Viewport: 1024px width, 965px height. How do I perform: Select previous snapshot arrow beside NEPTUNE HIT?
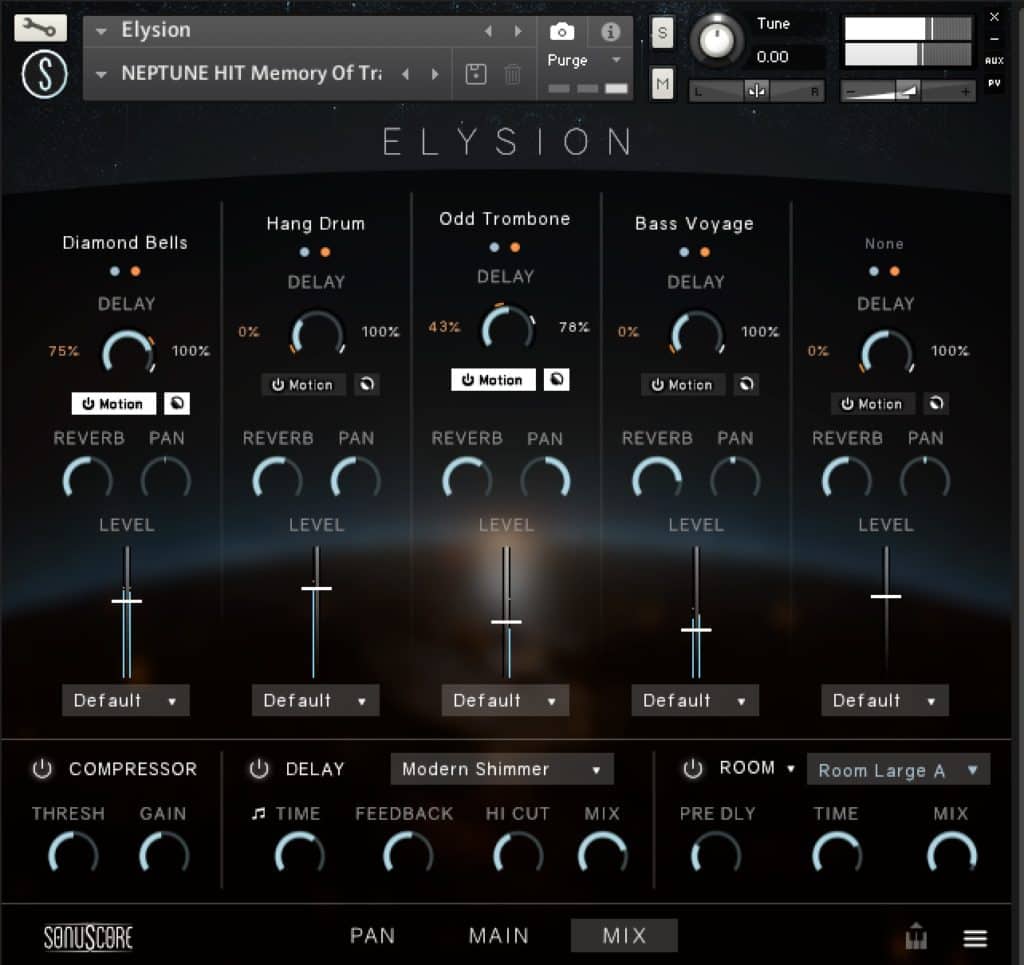406,74
